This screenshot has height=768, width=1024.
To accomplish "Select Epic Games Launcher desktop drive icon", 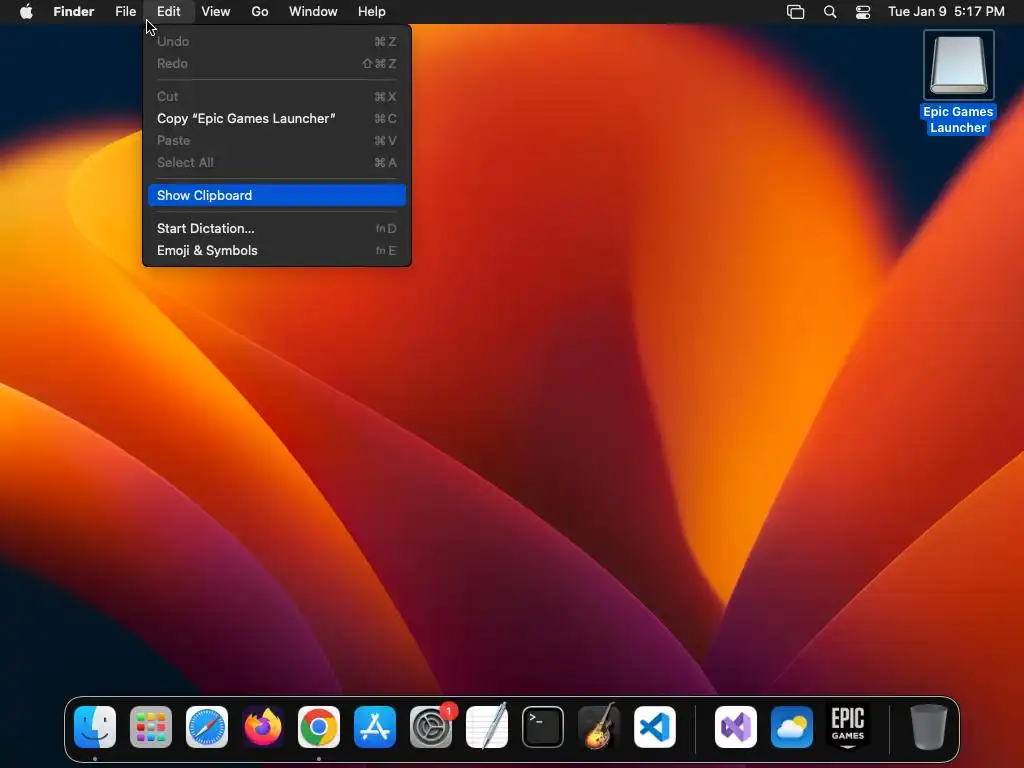I will (x=959, y=65).
